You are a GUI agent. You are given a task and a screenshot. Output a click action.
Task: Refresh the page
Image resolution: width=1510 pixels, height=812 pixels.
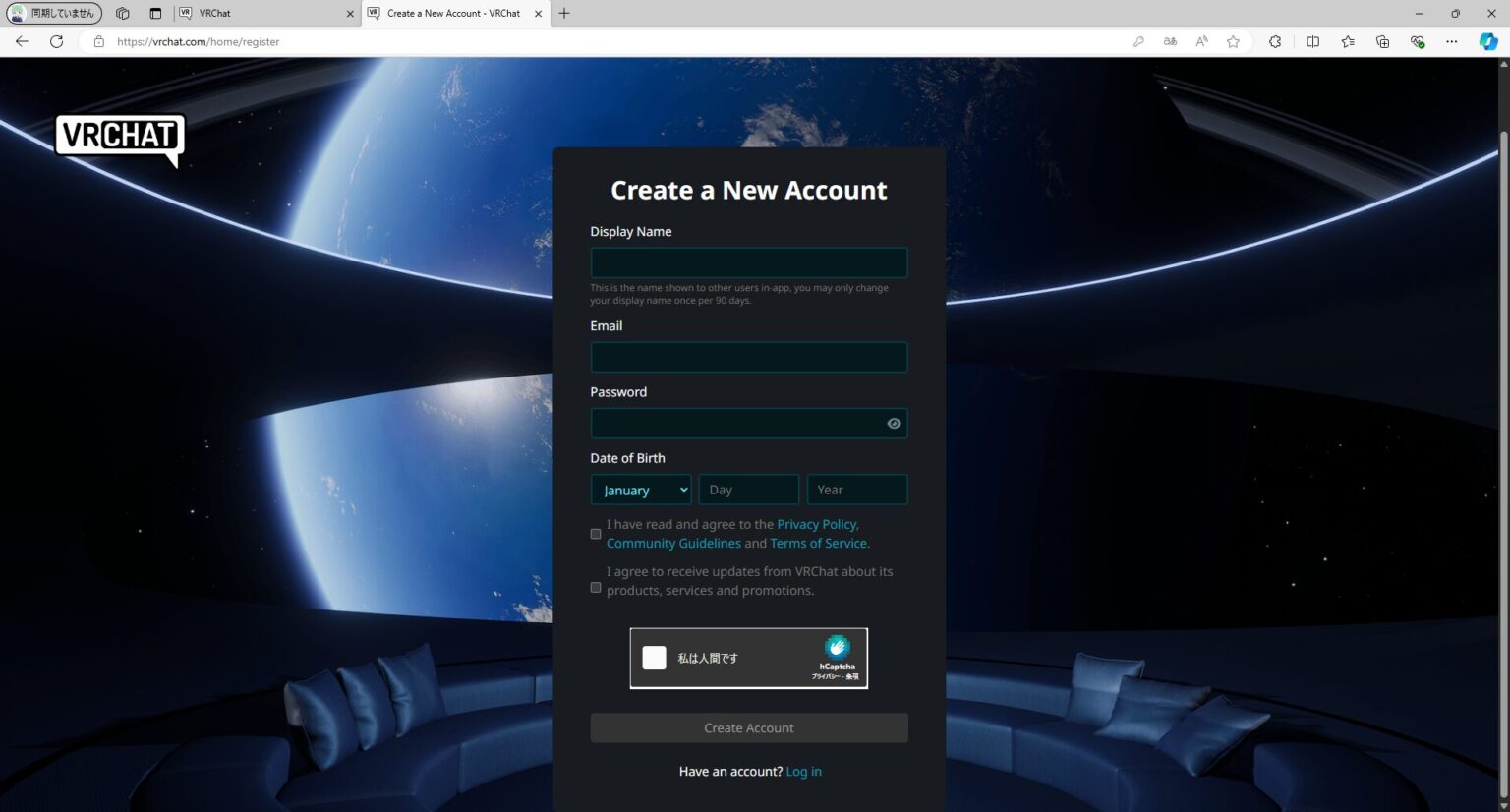(57, 41)
